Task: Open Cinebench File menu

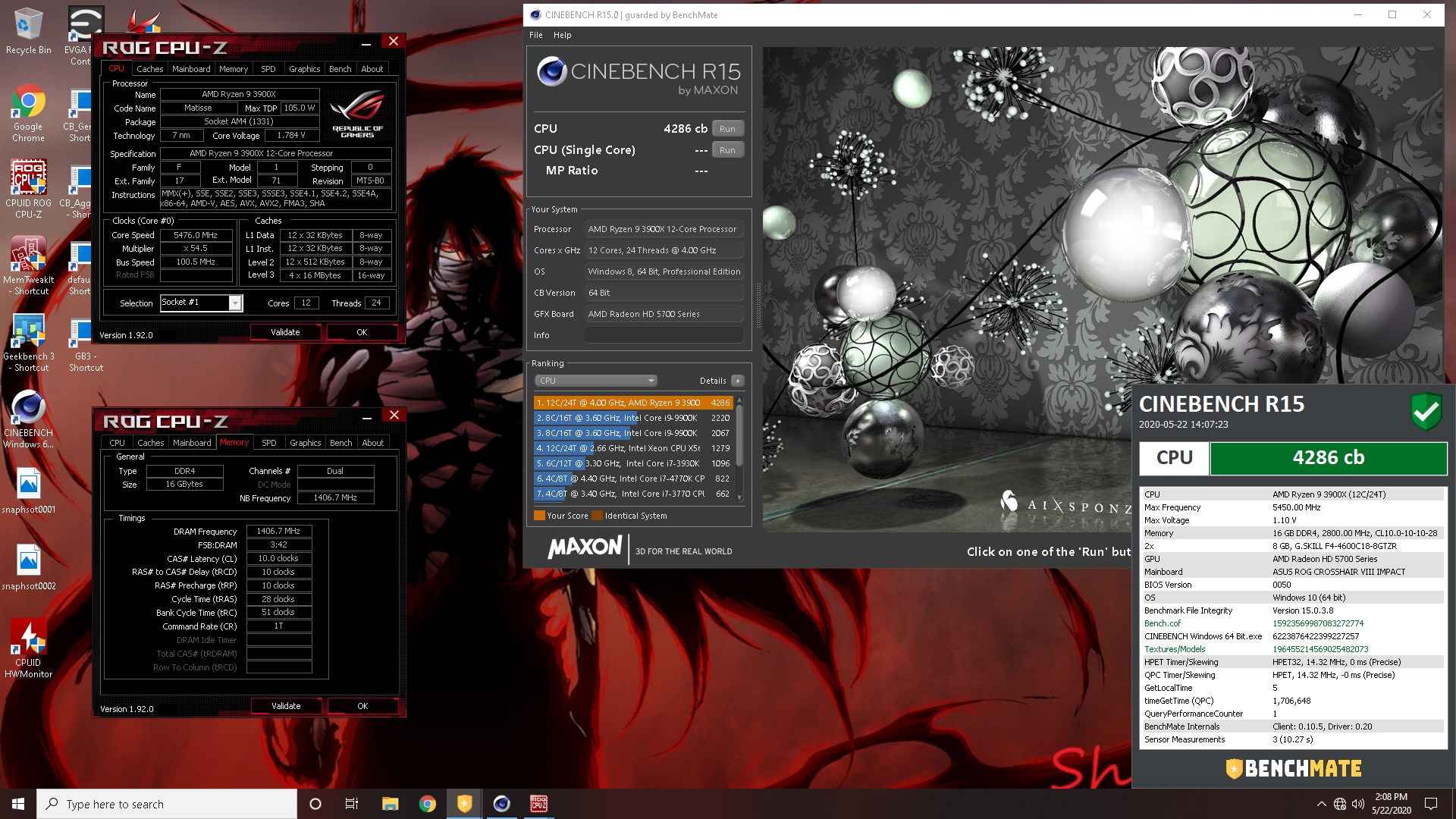Action: pos(536,35)
